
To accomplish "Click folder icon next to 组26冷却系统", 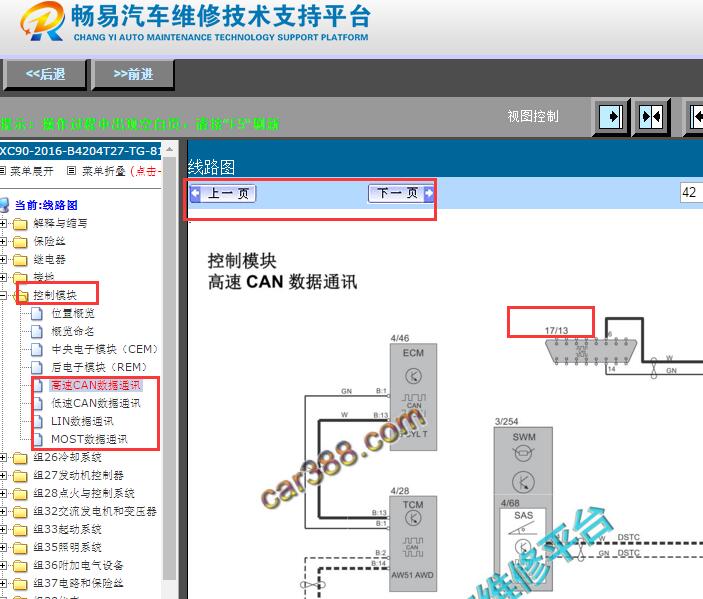I will [20, 458].
